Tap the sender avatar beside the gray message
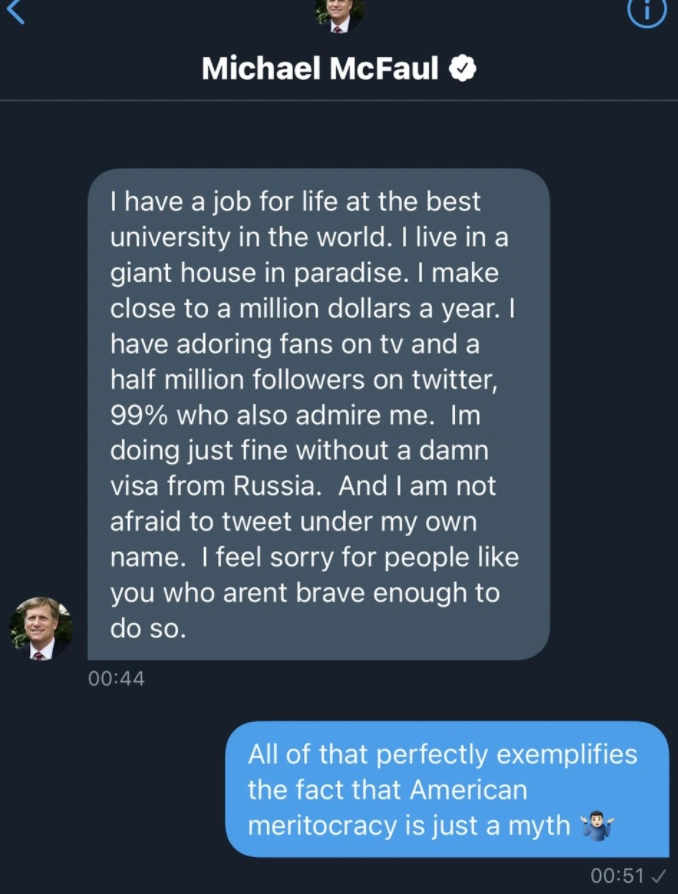678x894 pixels. pyautogui.click(x=41, y=628)
